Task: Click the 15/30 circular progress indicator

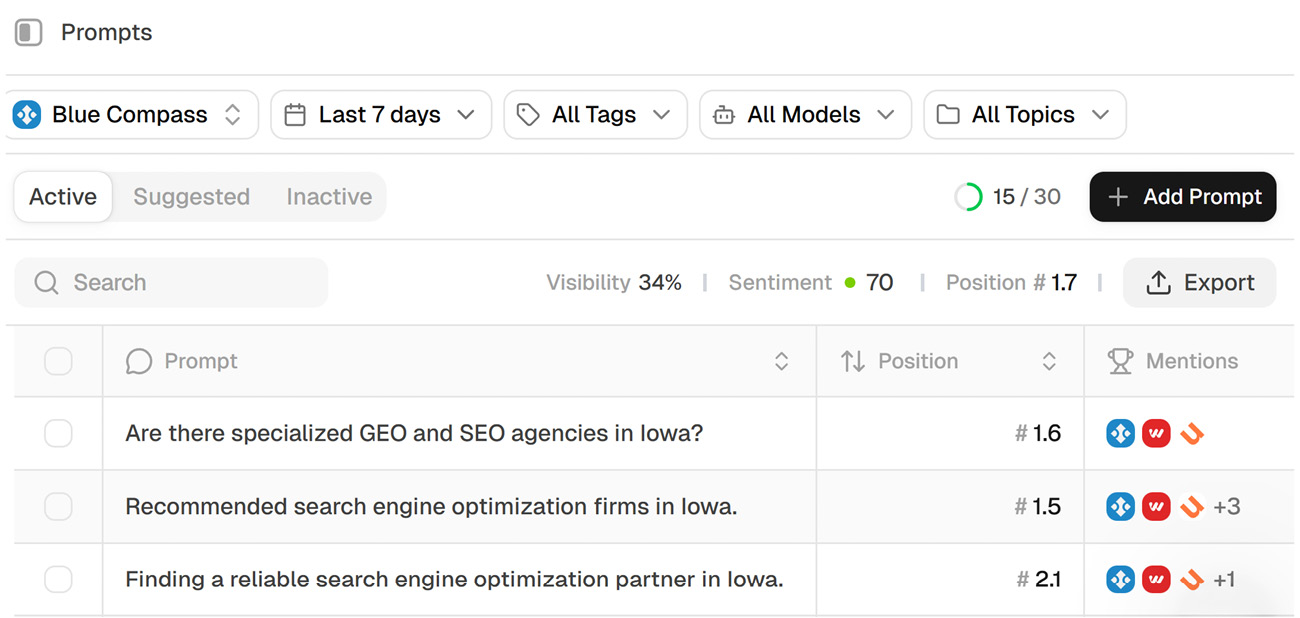Action: pos(967,197)
